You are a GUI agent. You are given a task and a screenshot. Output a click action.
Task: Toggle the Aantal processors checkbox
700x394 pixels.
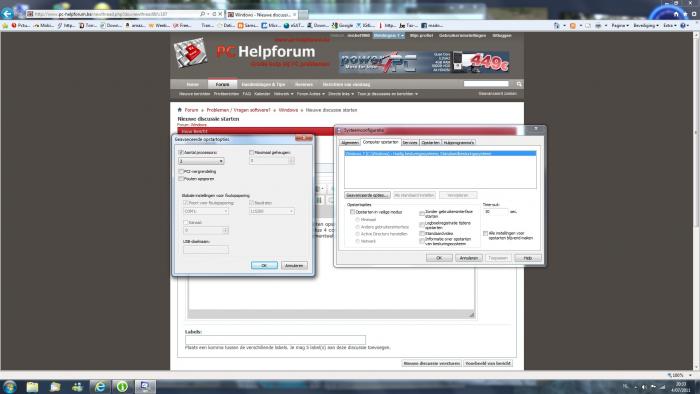tap(181, 153)
